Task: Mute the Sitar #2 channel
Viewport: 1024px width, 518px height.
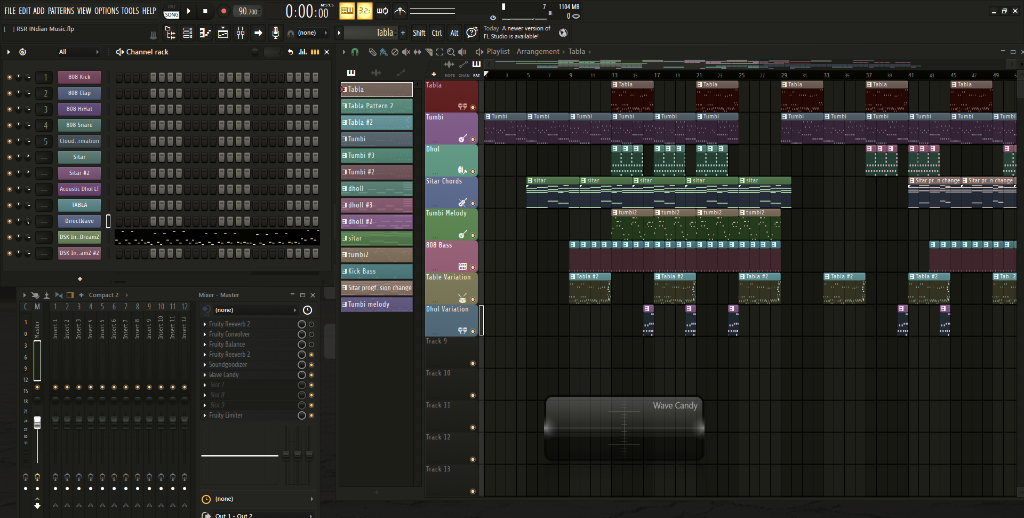Action: pyautogui.click(x=9, y=173)
